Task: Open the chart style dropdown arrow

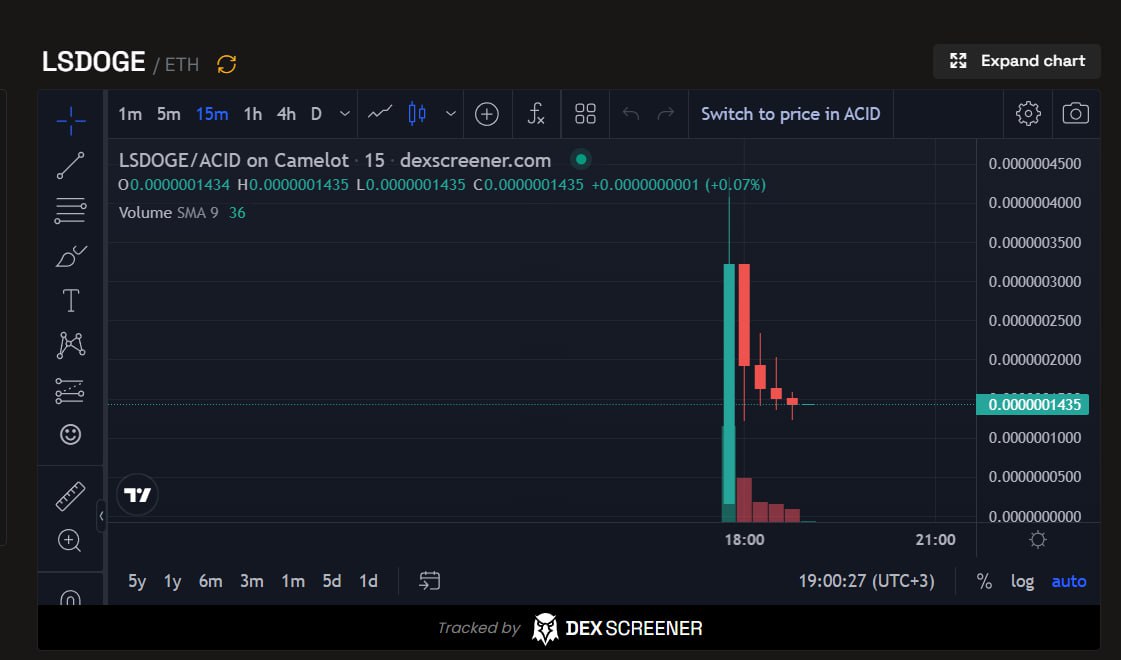Action: click(450, 114)
